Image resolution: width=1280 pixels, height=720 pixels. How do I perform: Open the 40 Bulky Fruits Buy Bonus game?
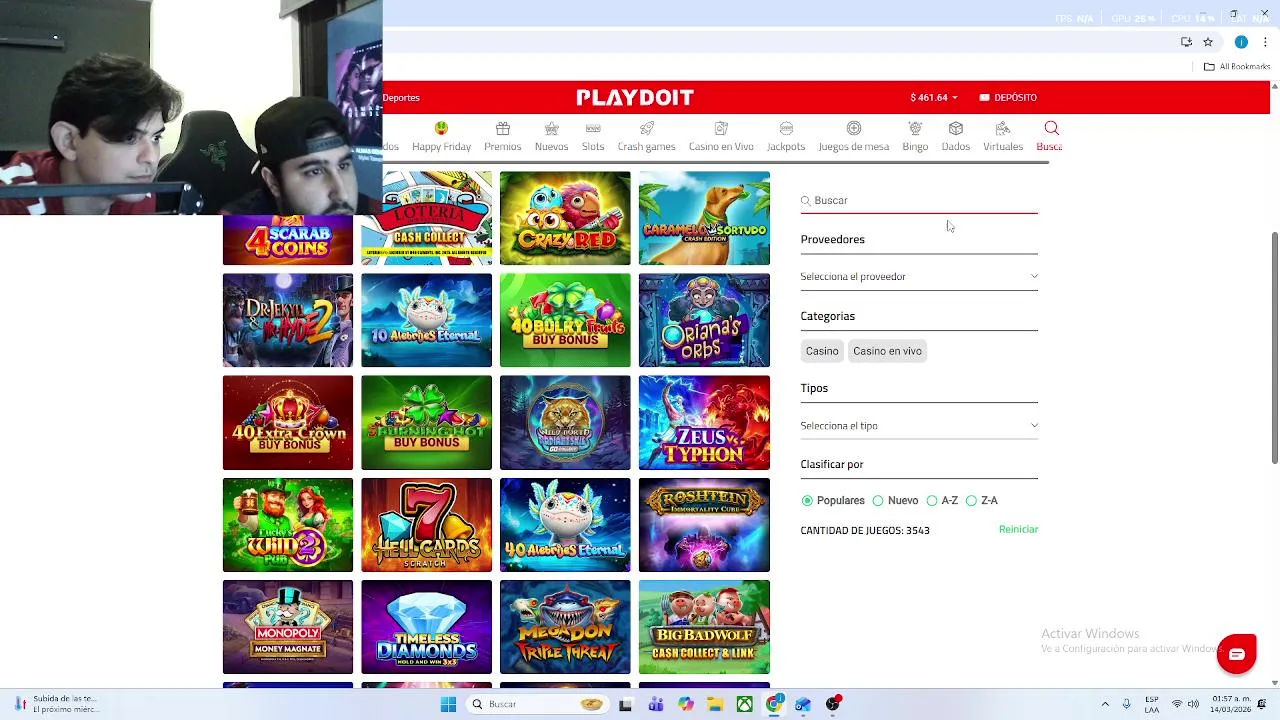(x=565, y=320)
